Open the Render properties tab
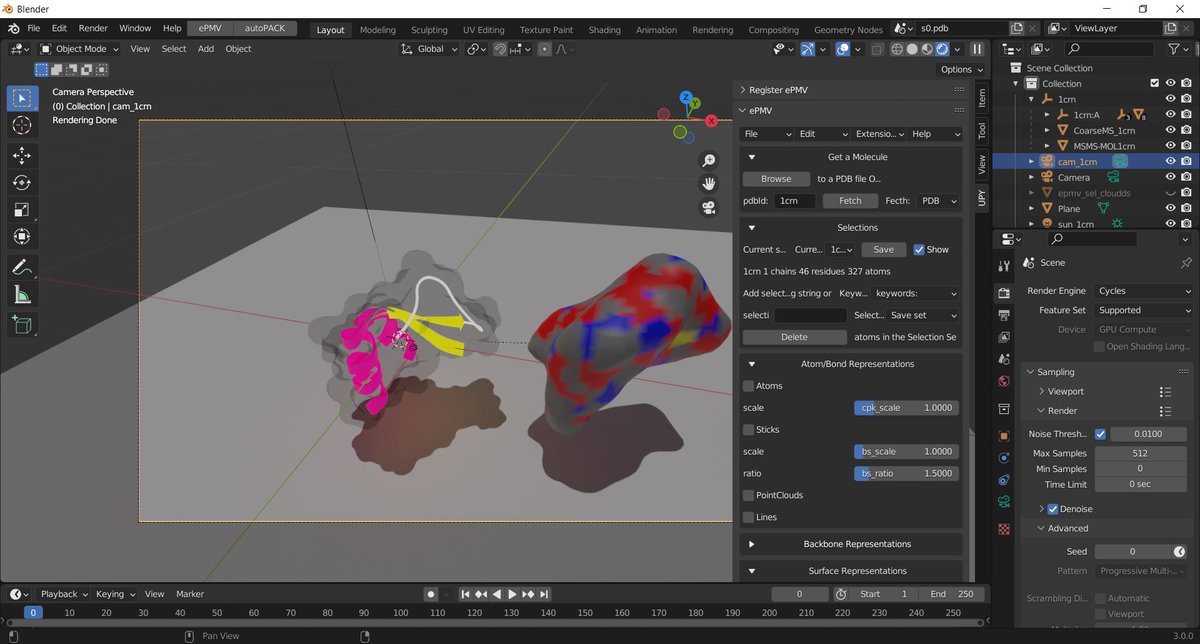 (x=1004, y=293)
